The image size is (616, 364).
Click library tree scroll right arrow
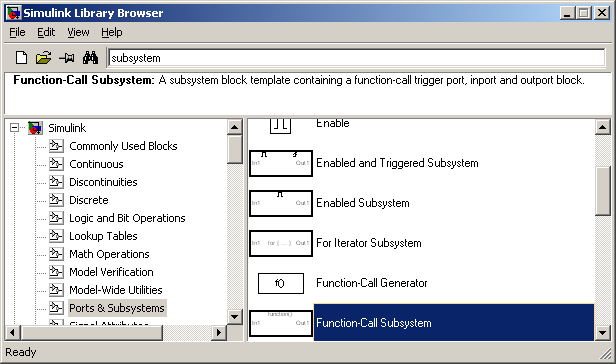click(219, 333)
